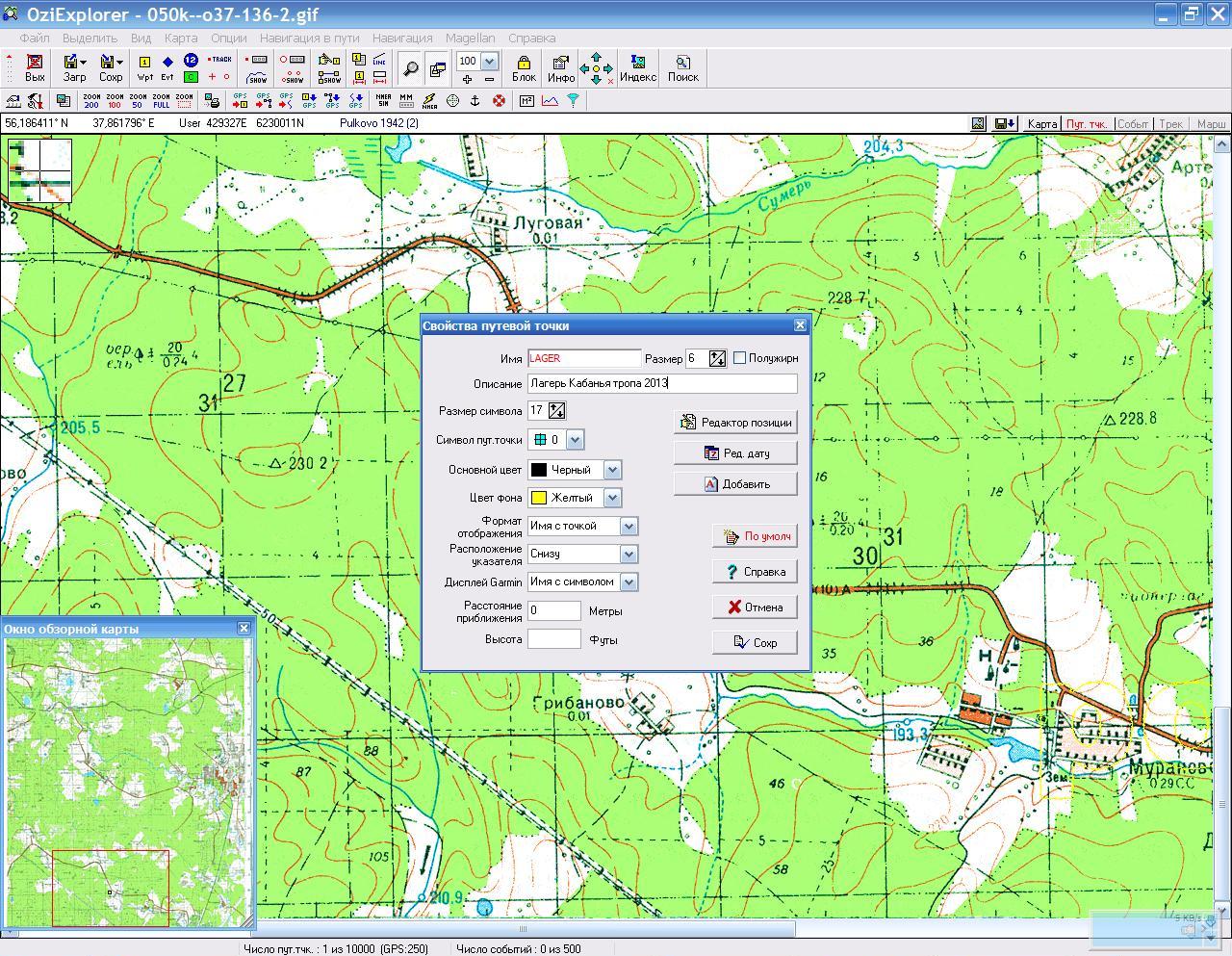Toggle the Пут. тчк. mode button
1232x956 pixels.
[1087, 123]
